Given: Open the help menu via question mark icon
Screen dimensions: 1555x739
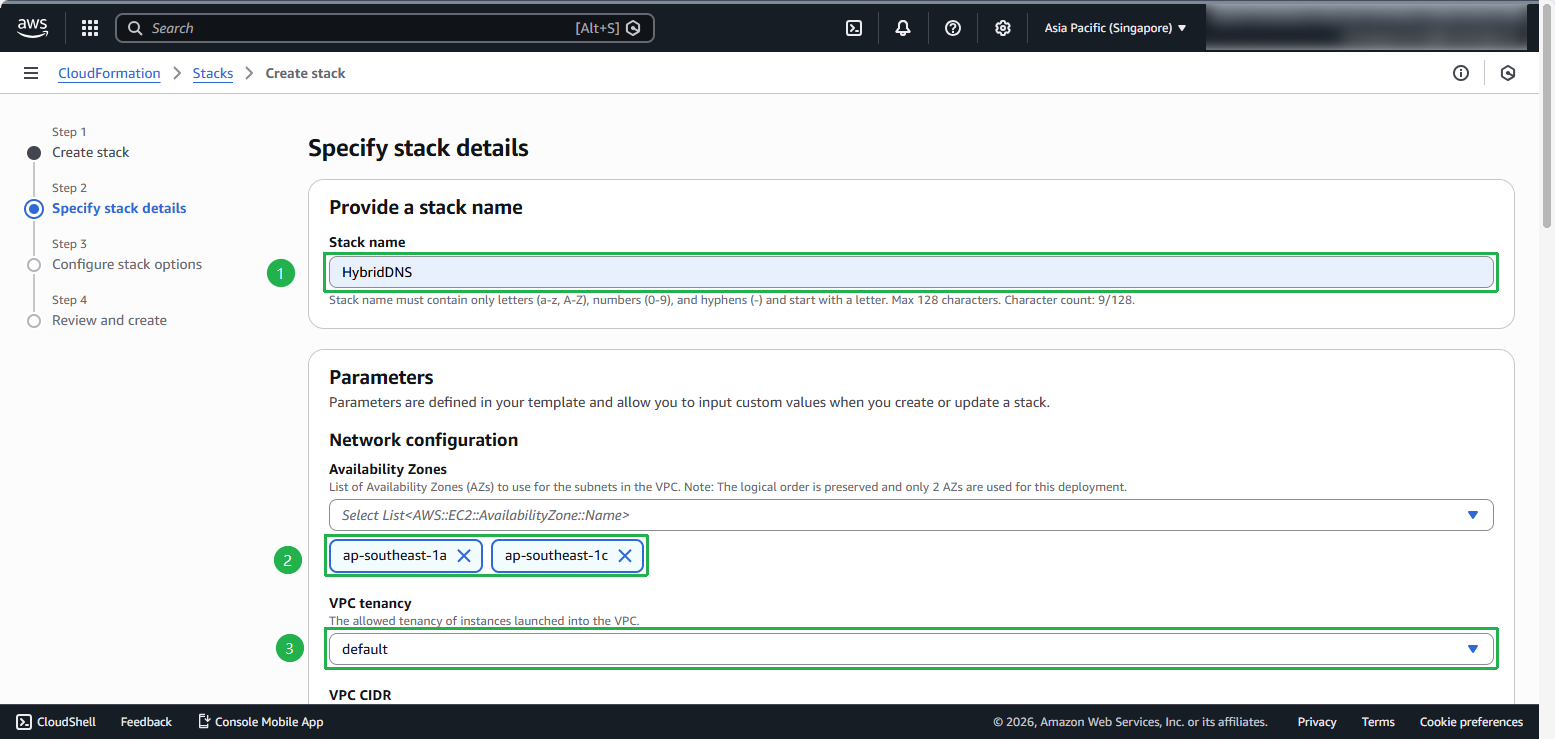Looking at the screenshot, I should tap(952, 27).
